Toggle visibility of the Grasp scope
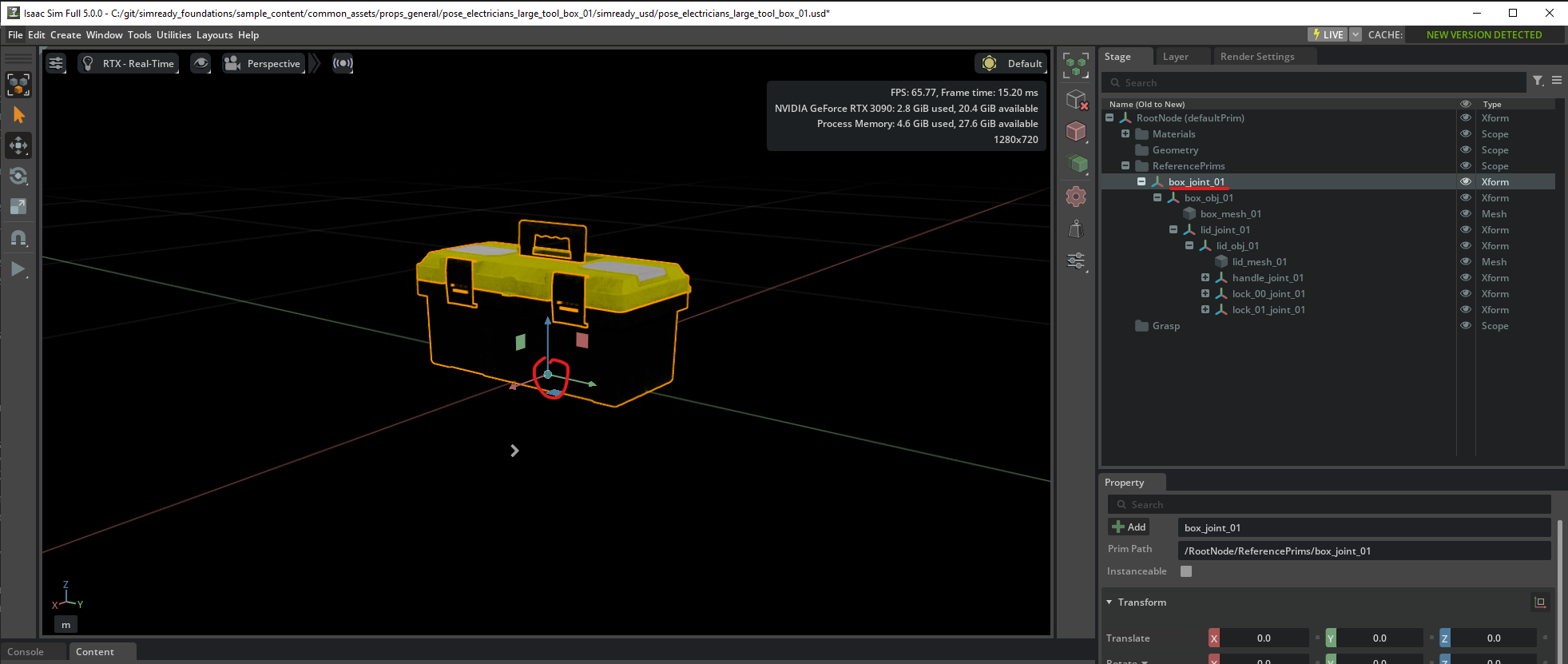Viewport: 1568px width, 664px height. coord(1466,325)
